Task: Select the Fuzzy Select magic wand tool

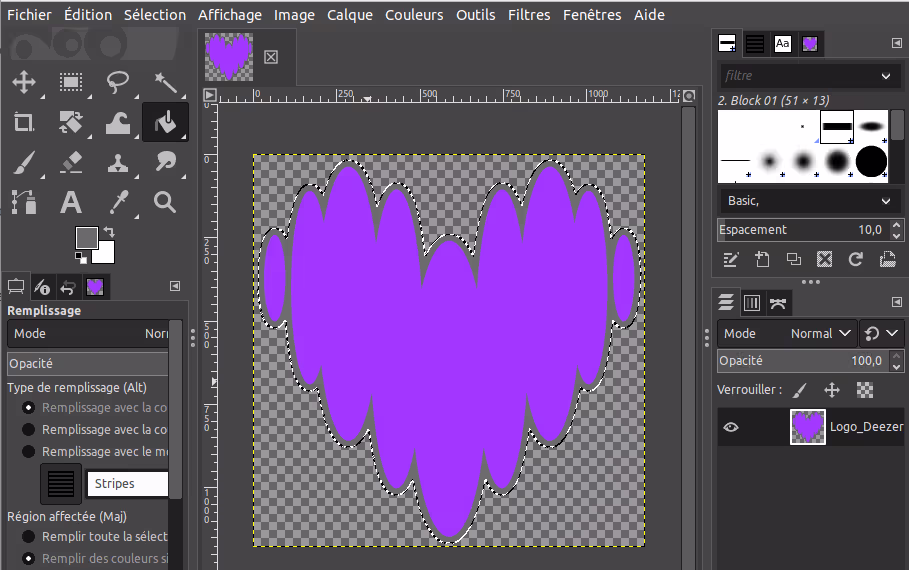Action: click(165, 82)
